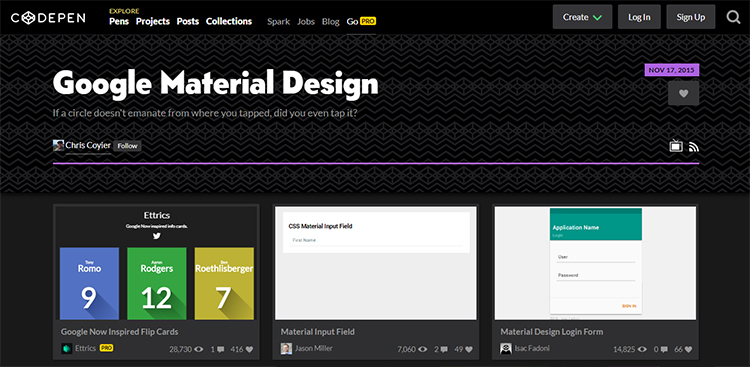Open the Pens menu item

(119, 22)
